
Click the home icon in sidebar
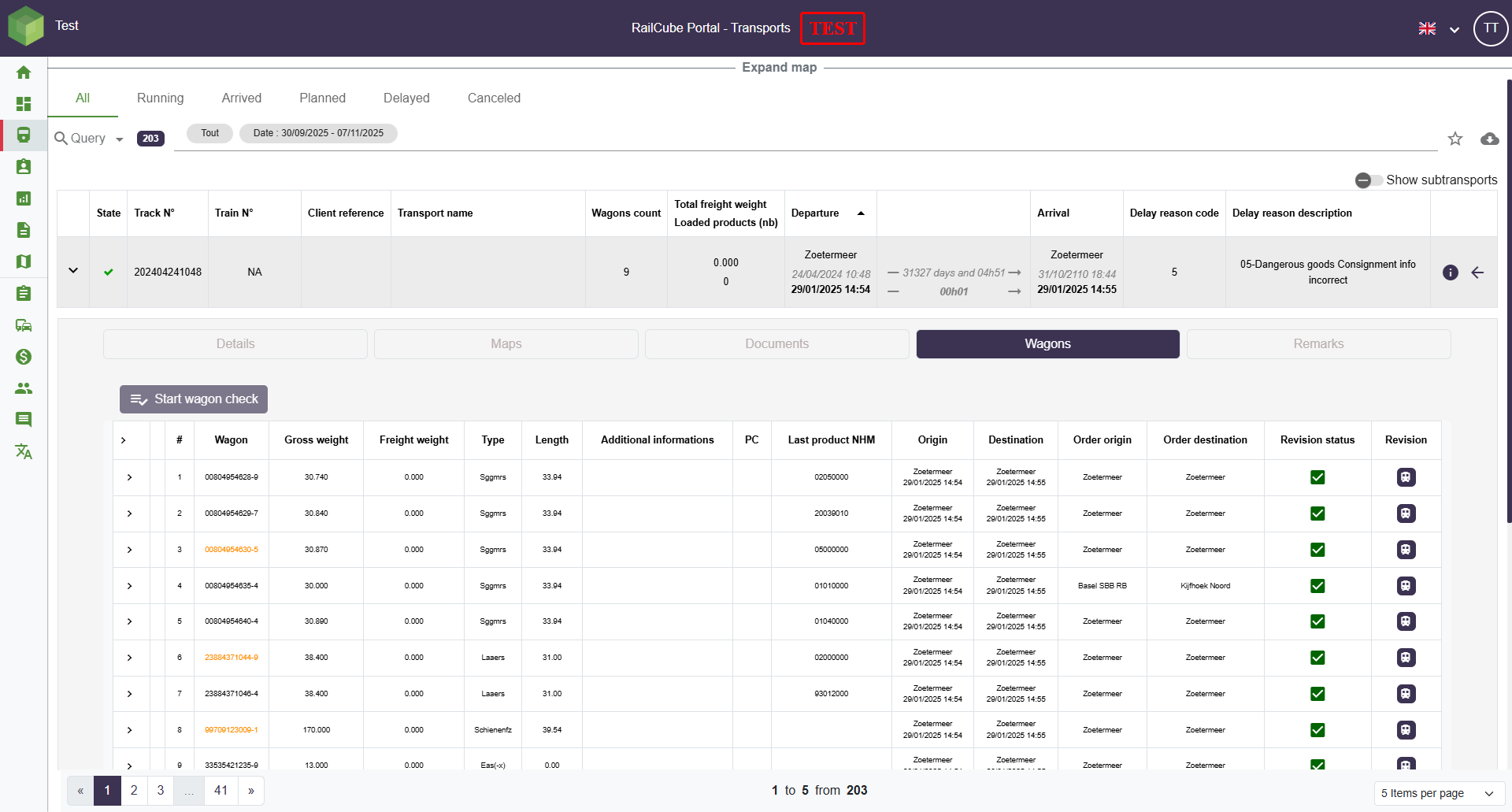[24, 72]
